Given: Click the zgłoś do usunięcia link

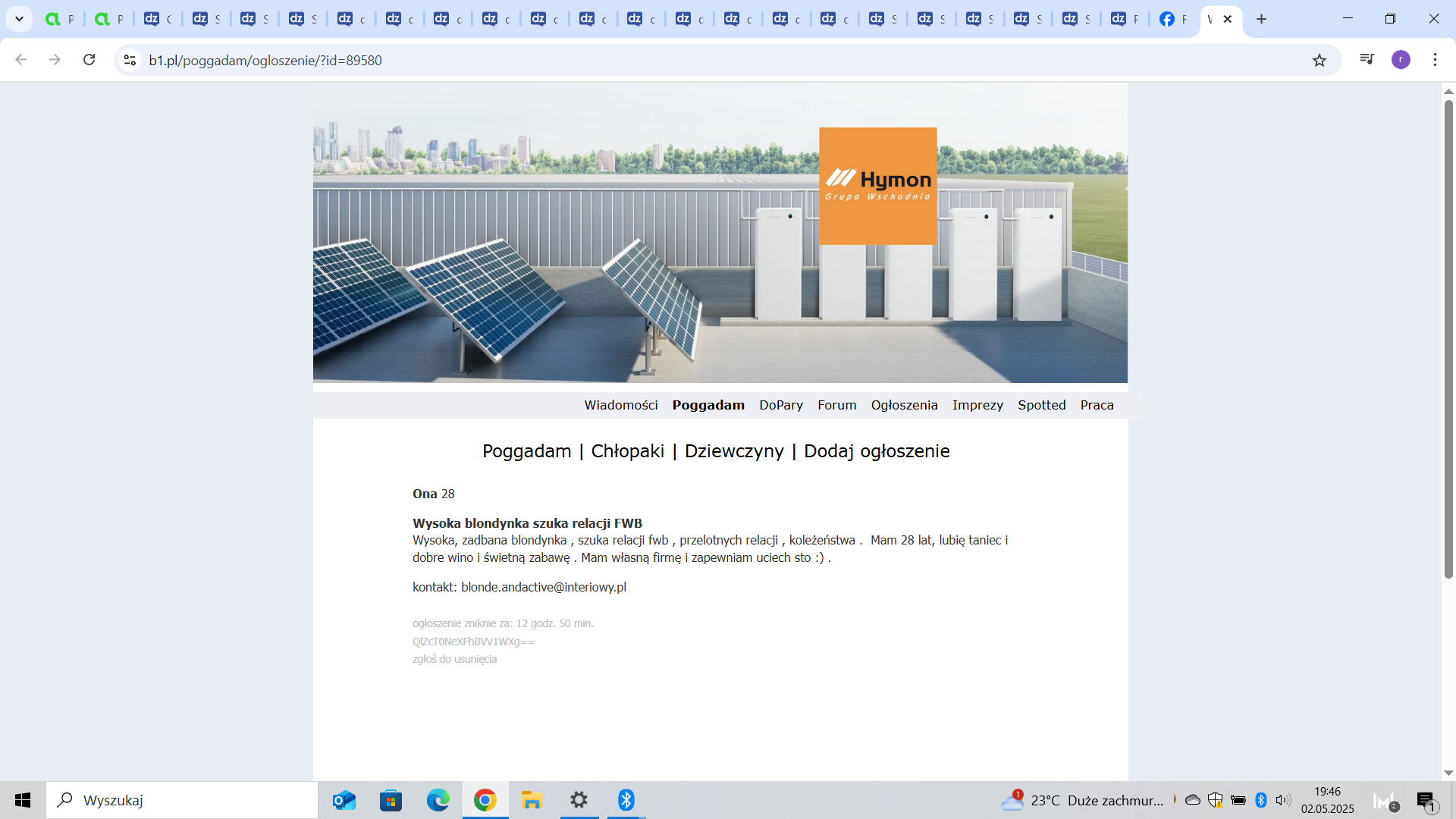Looking at the screenshot, I should [454, 659].
